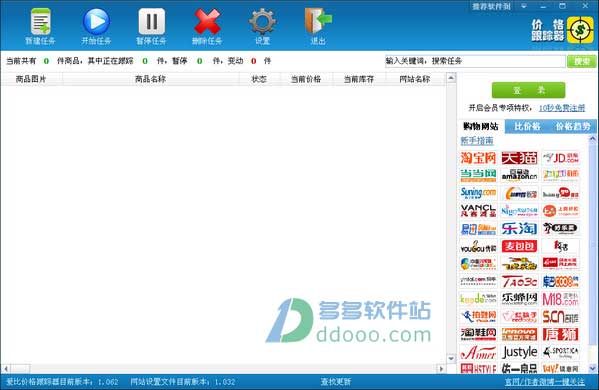
Task: Open the 10秒免费注册 registration link
Action: (562, 108)
